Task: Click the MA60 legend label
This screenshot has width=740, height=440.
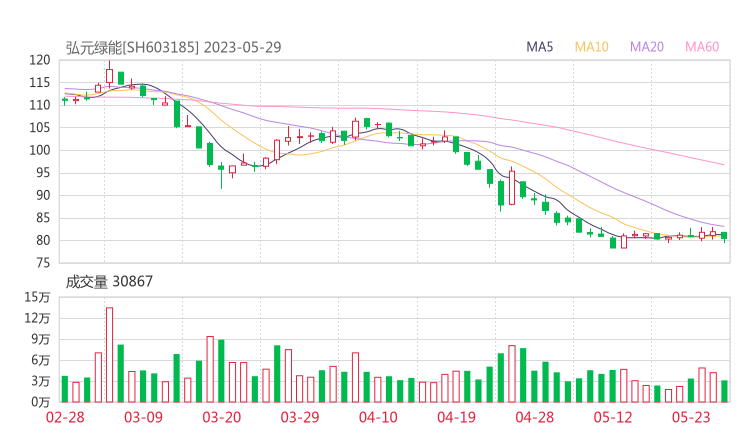Action: point(702,47)
